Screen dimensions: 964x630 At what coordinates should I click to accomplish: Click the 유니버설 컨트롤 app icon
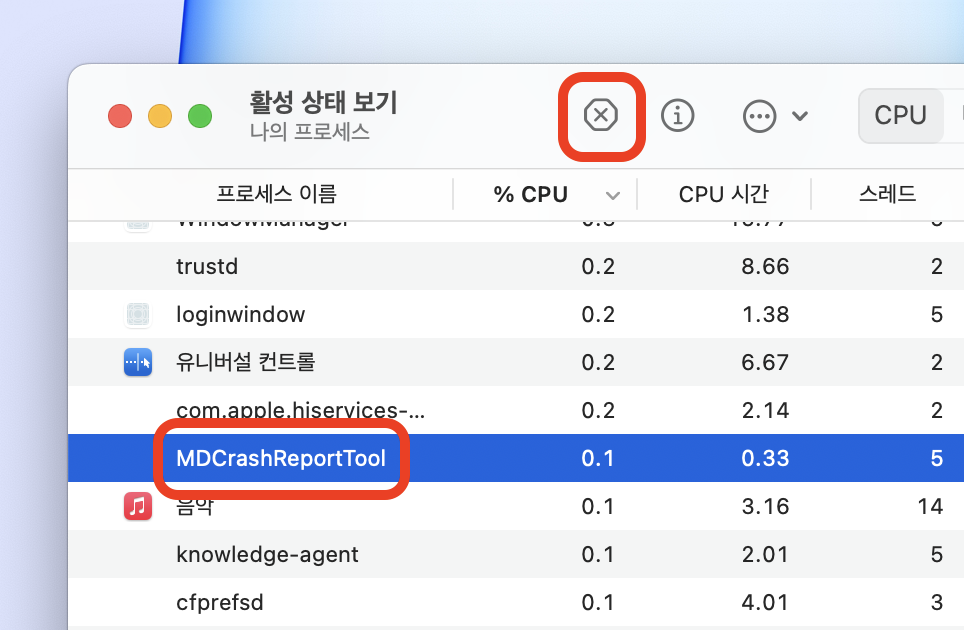(138, 362)
